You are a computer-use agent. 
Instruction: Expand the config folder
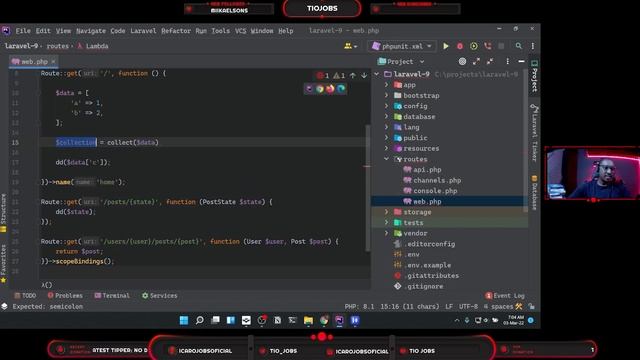coord(387,106)
